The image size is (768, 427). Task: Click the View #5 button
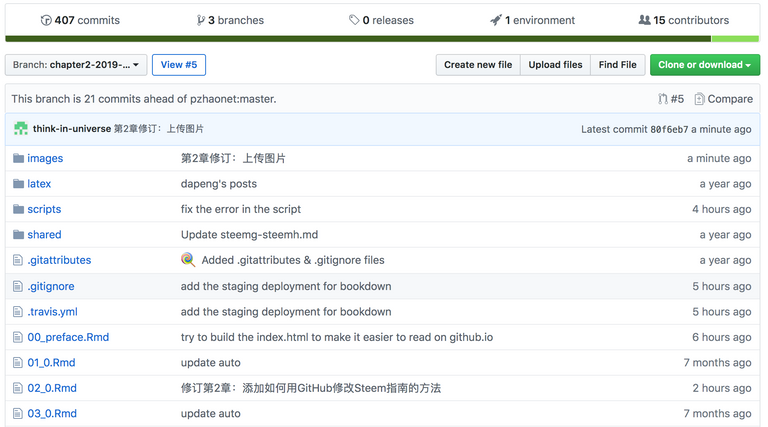pyautogui.click(x=179, y=65)
